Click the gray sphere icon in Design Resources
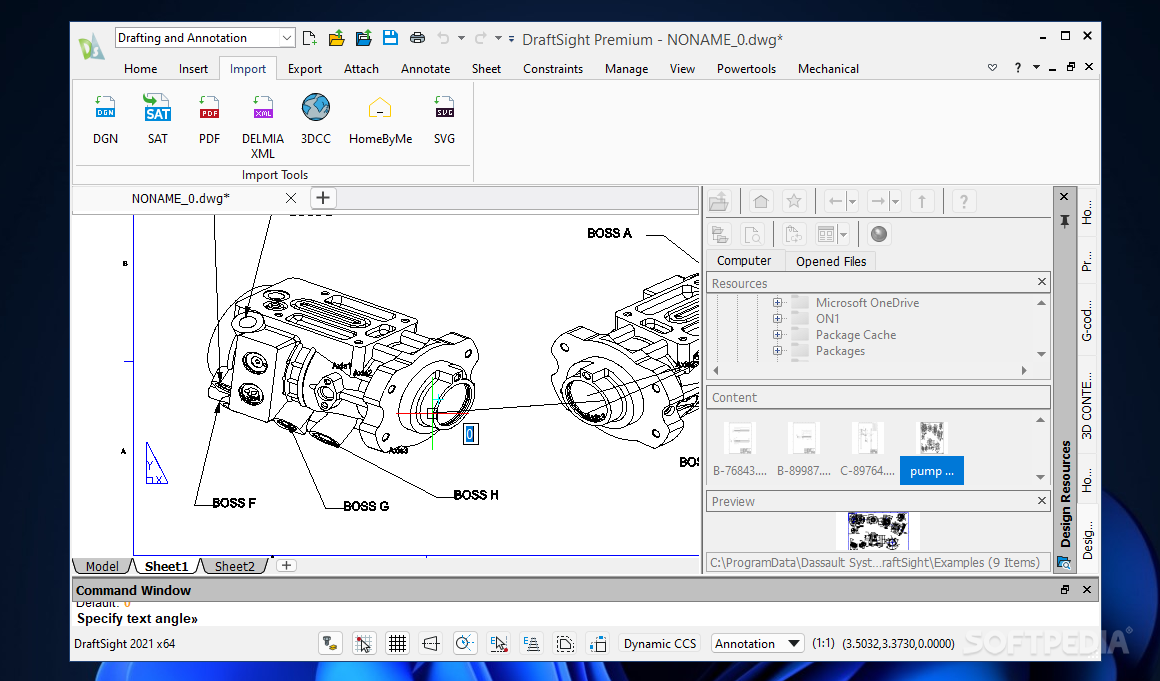Screen dimensions: 1160x681 click(879, 234)
